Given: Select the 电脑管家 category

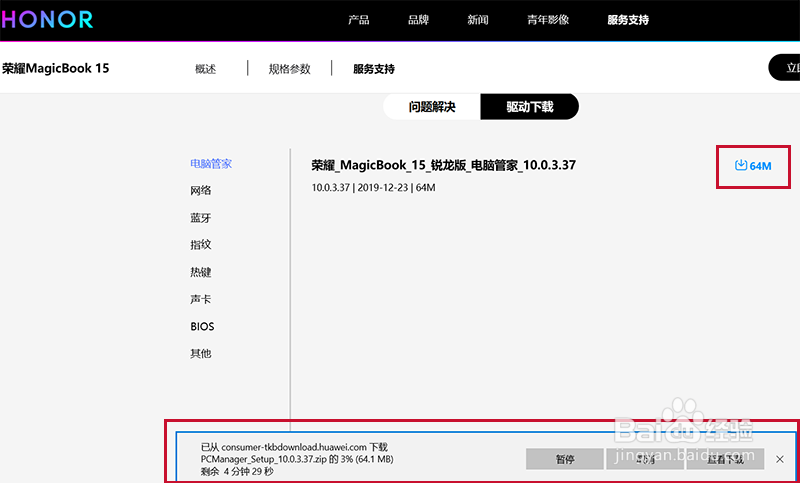Looking at the screenshot, I should tap(211, 164).
